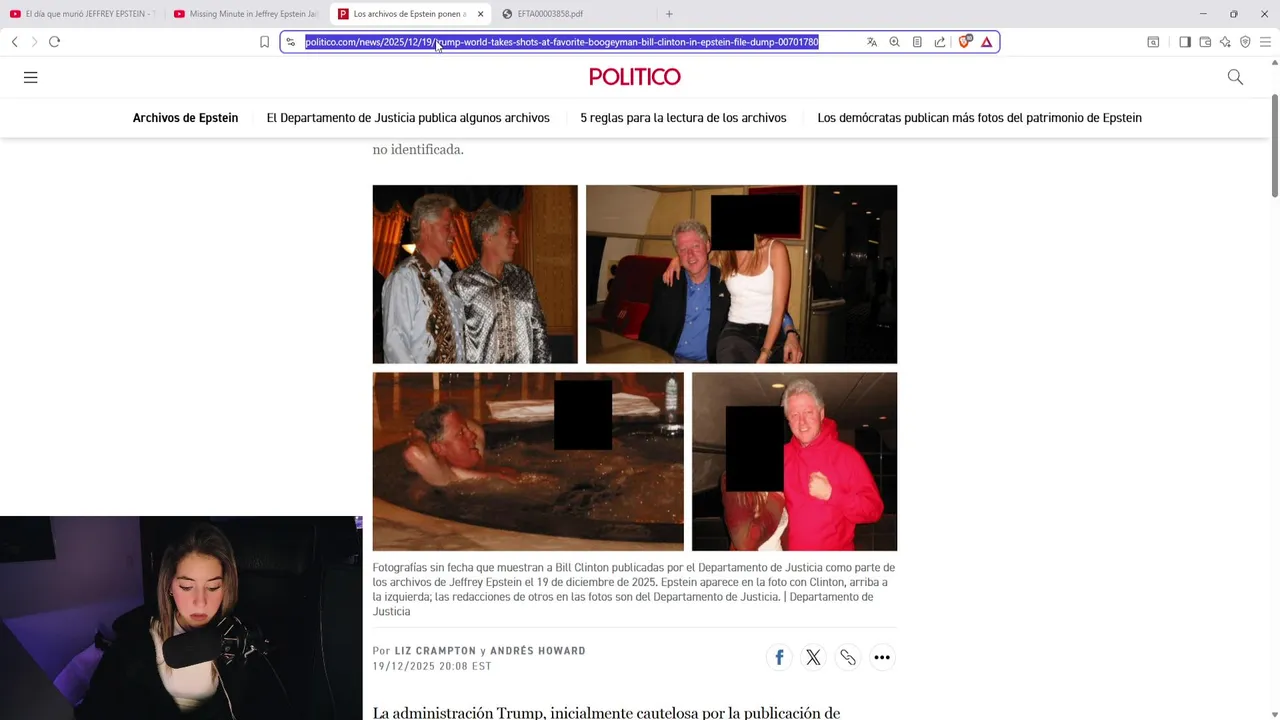Open photo of man in red hoodie
Viewport: 1280px width, 720px height.
(x=794, y=461)
